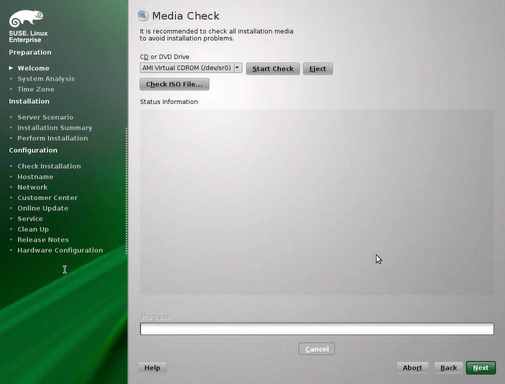Cancel the media check progress
Screen dimensions: 505x384
pos(317,349)
